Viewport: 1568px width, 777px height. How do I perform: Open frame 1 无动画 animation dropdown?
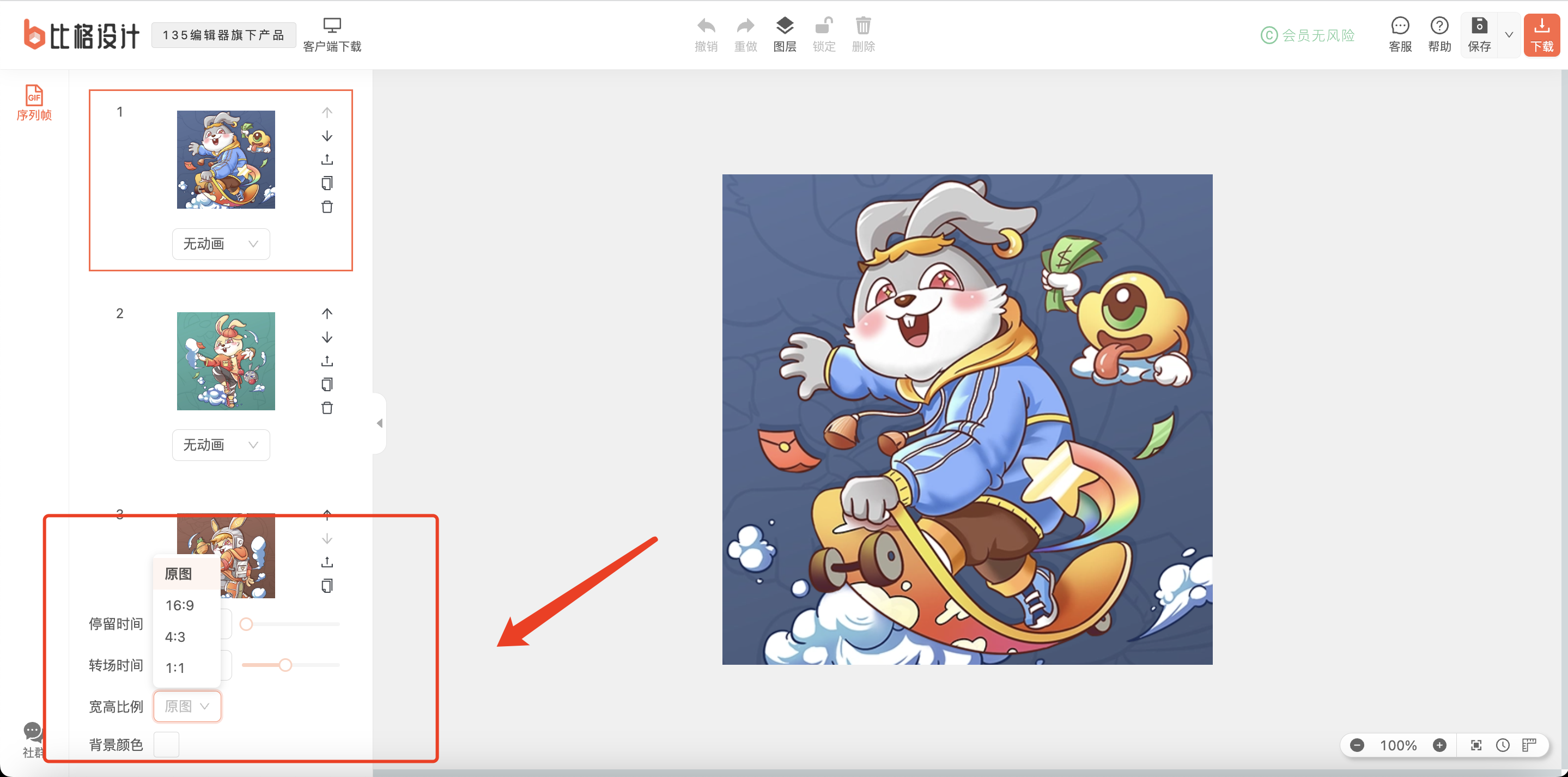tap(221, 244)
